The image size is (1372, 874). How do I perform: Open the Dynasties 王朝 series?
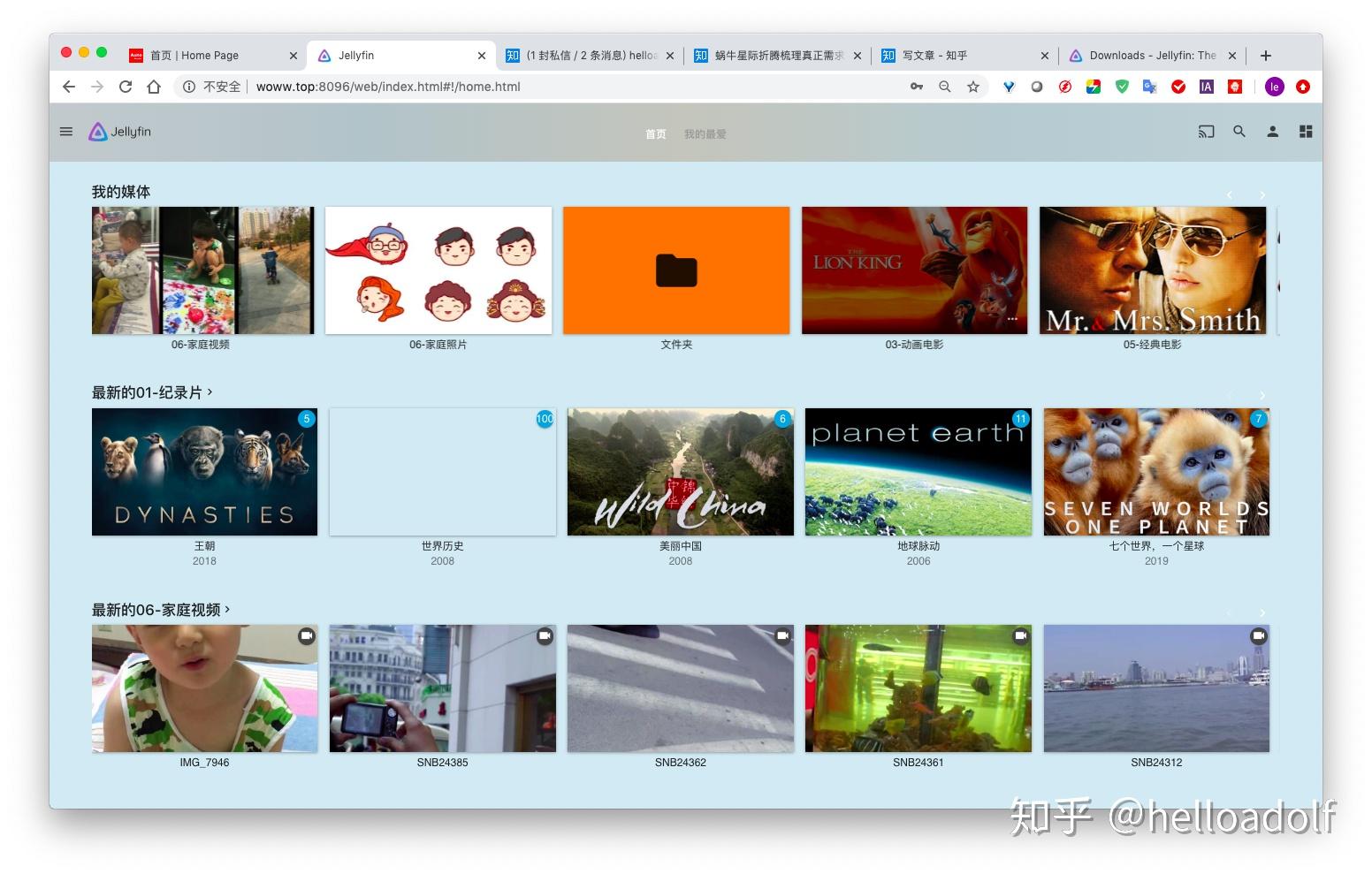coord(204,472)
